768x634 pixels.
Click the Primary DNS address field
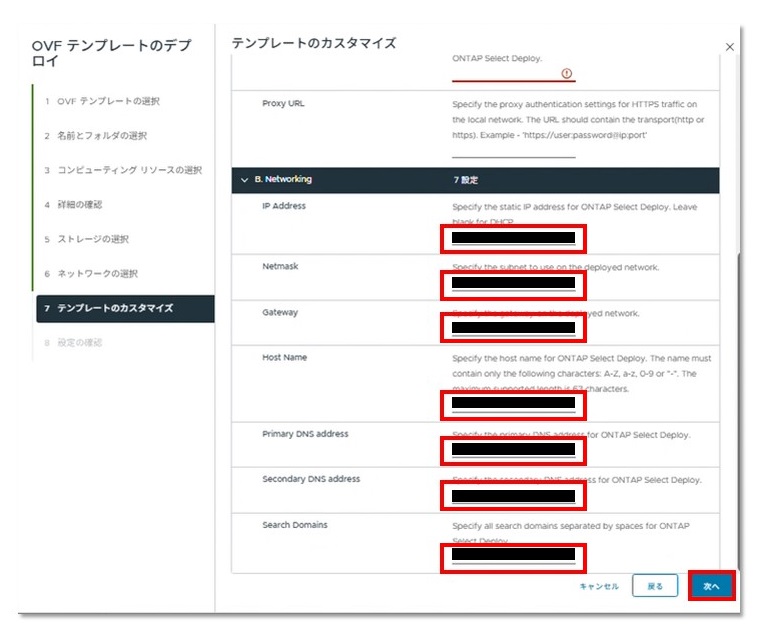513,450
